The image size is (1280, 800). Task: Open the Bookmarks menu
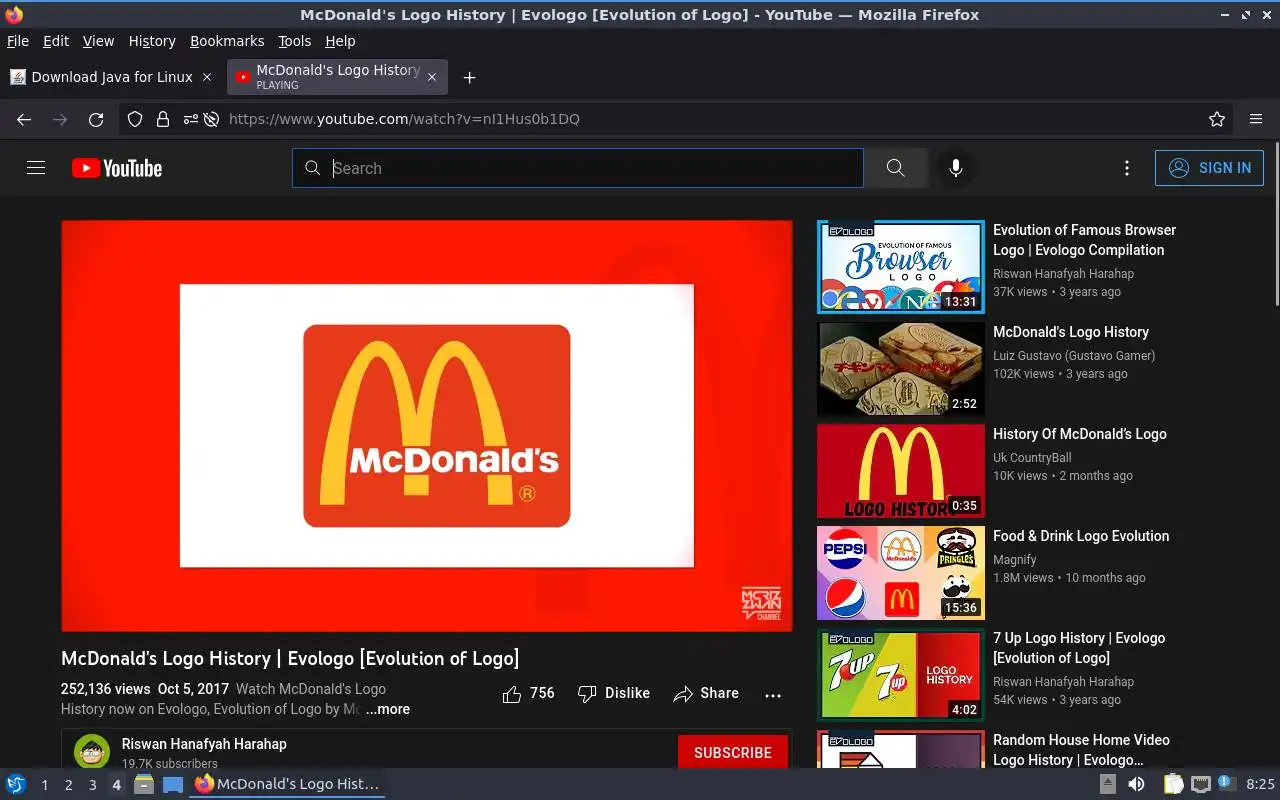click(227, 41)
